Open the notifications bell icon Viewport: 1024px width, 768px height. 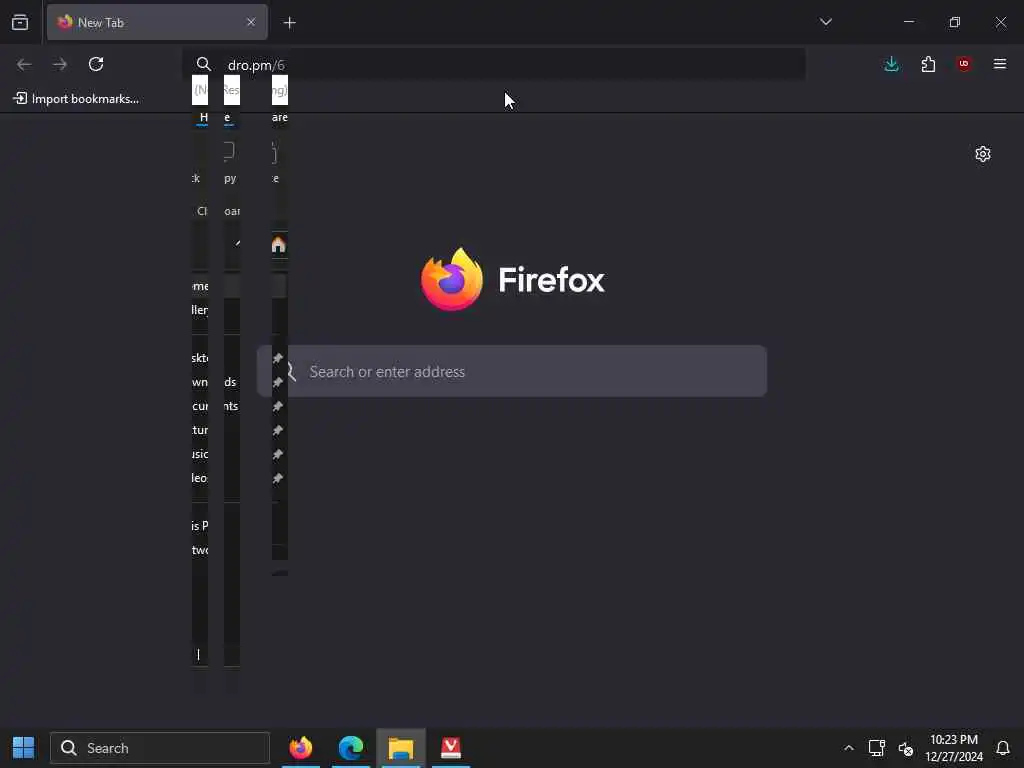1003,748
